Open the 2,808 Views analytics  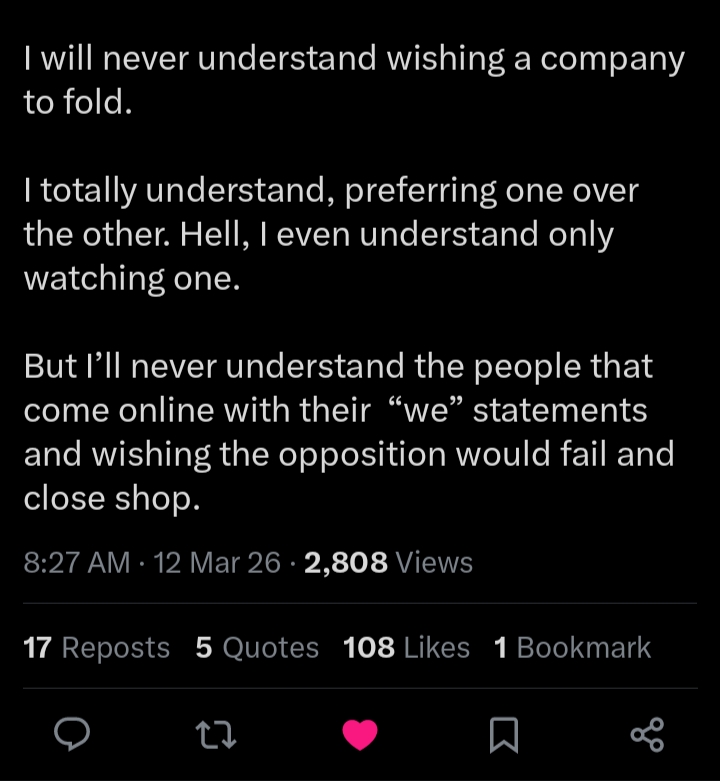click(x=388, y=563)
